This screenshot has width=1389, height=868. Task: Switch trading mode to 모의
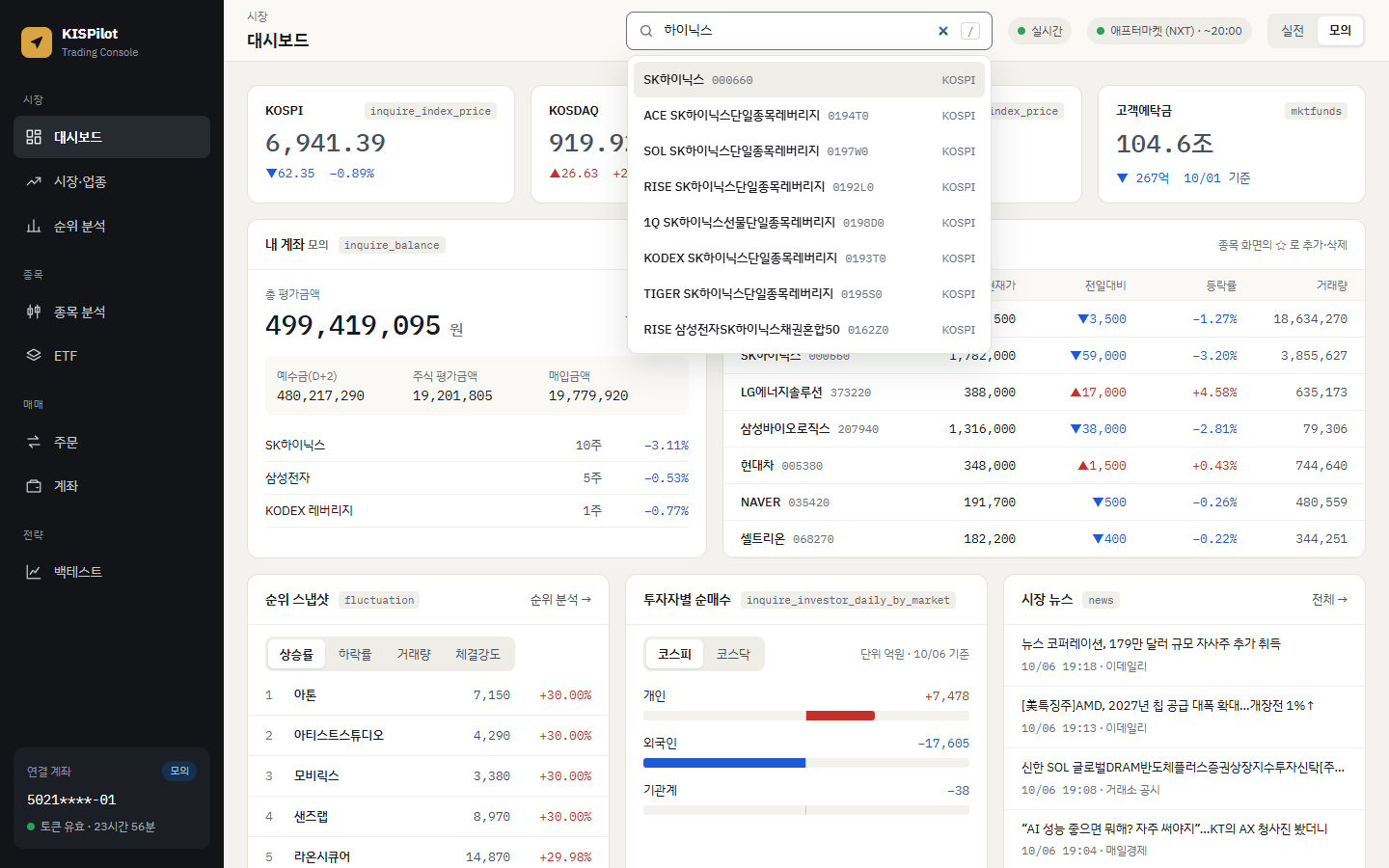1340,31
